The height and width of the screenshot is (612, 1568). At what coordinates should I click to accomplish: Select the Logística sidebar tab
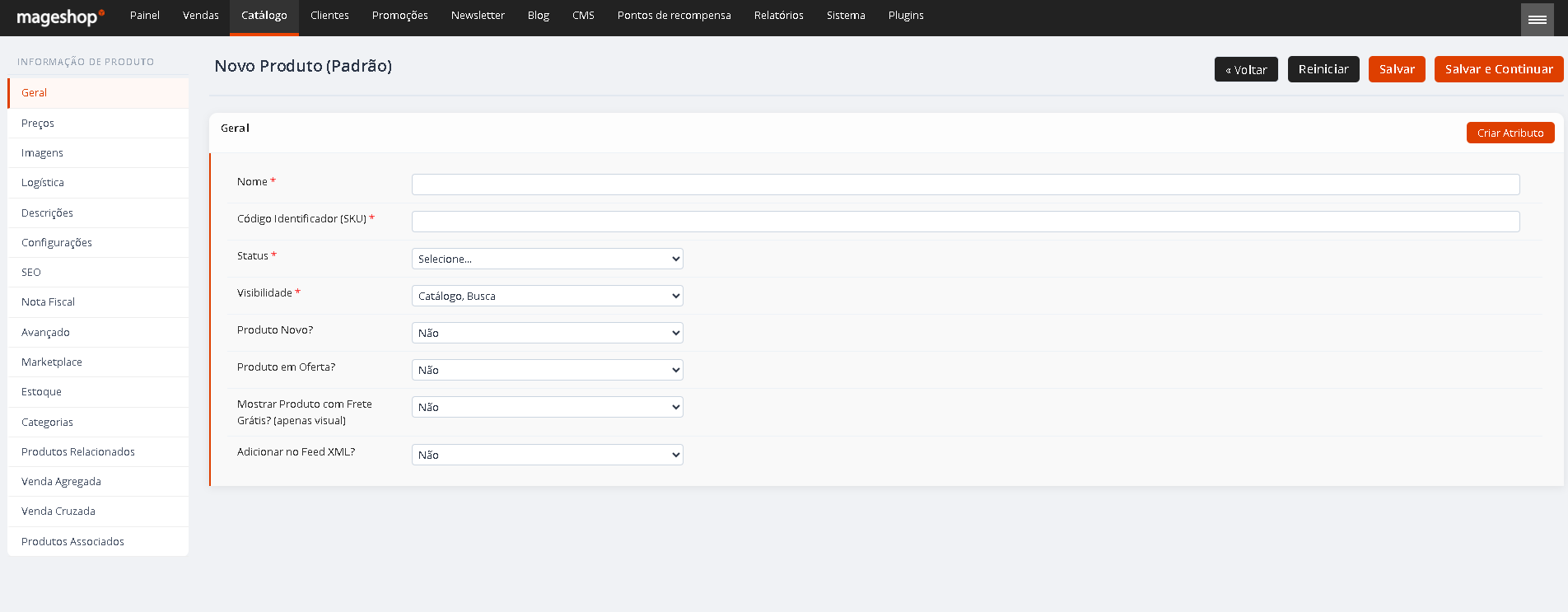point(98,183)
